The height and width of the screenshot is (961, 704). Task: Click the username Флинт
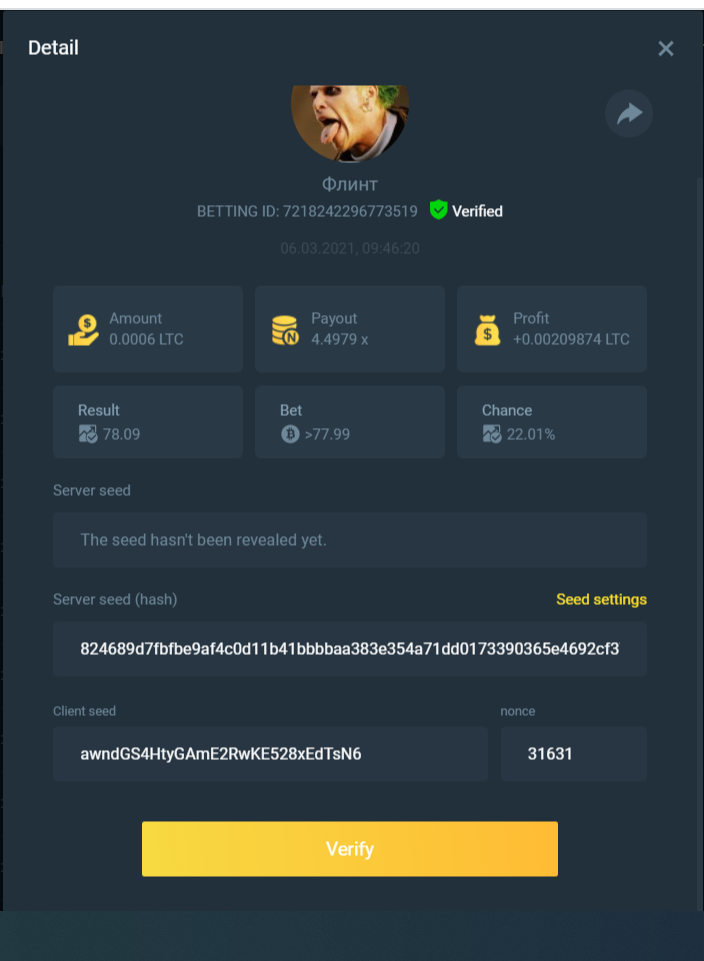point(350,184)
